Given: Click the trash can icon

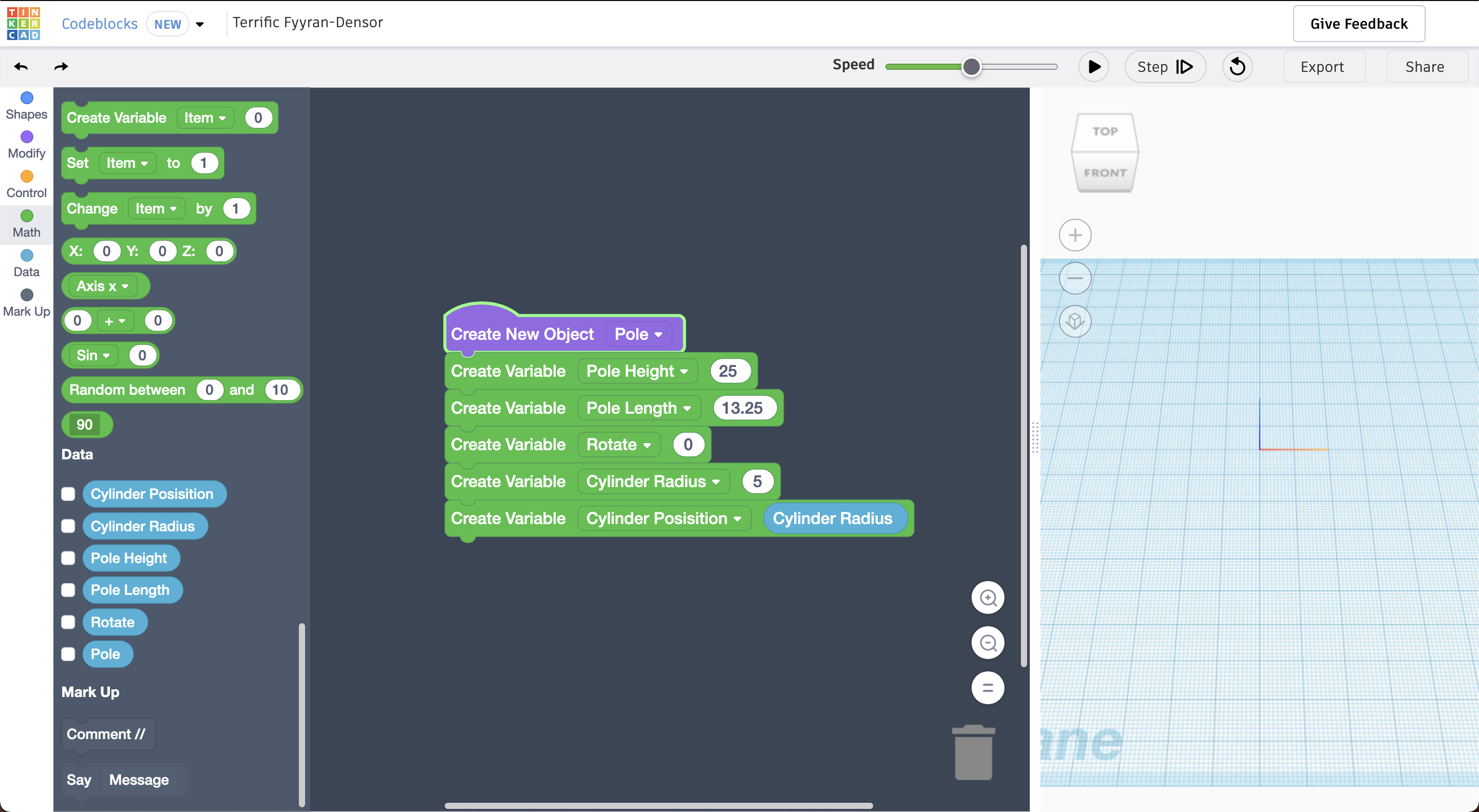Looking at the screenshot, I should coord(973,753).
